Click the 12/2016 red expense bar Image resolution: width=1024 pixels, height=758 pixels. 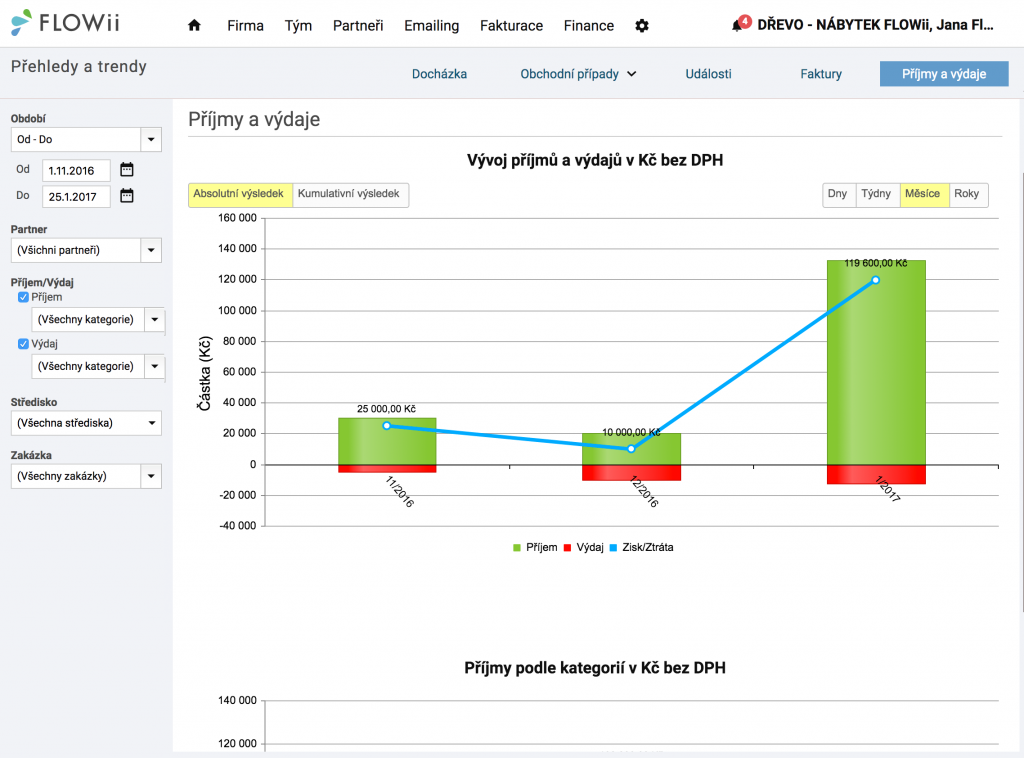[632, 473]
